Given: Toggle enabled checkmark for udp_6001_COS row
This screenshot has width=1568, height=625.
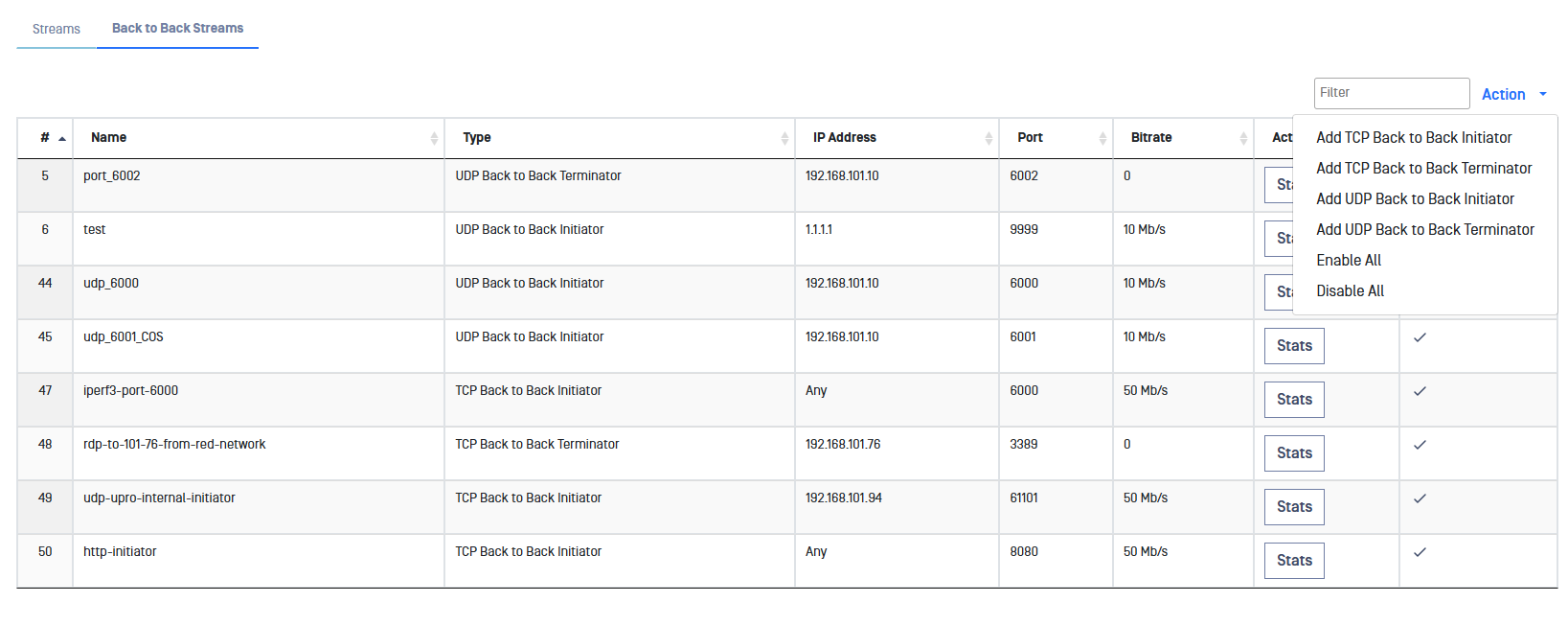Looking at the screenshot, I should click(x=1420, y=337).
